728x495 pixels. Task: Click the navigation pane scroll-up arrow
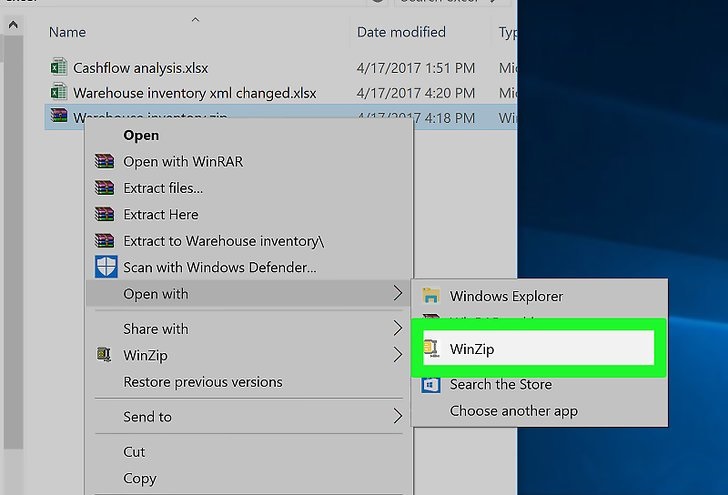[x=13, y=24]
